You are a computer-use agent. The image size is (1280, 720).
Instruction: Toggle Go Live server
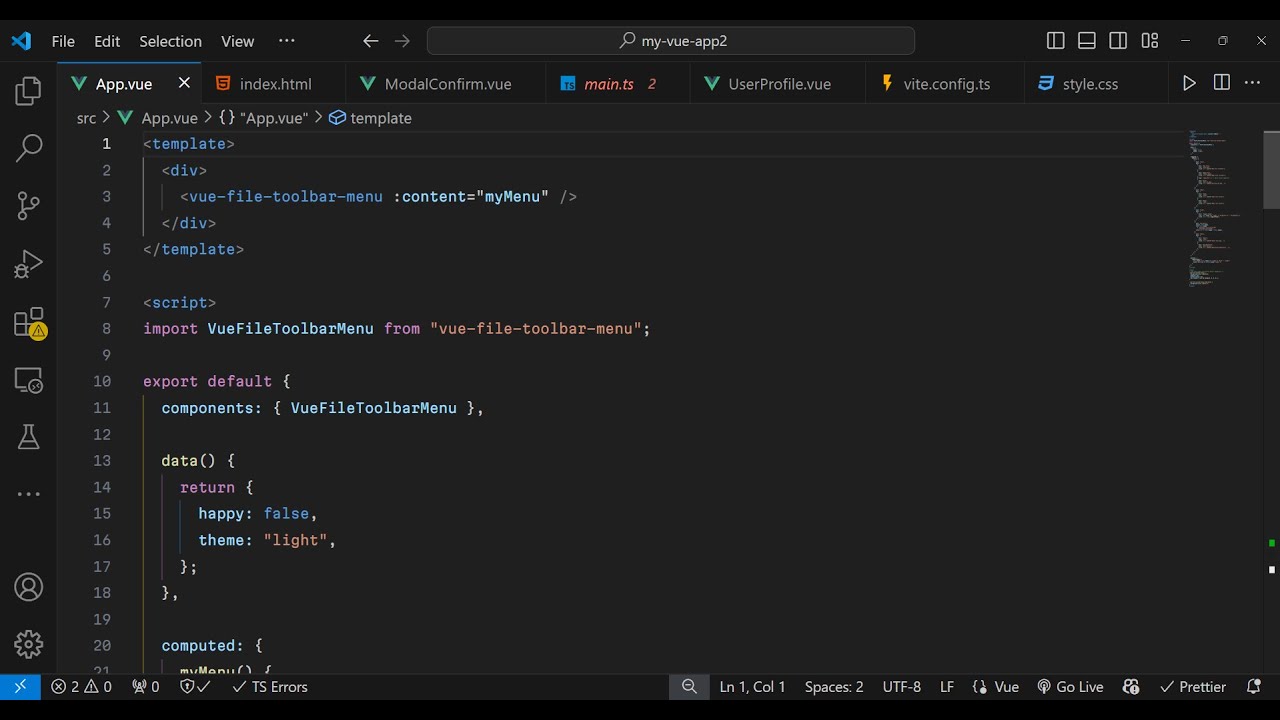coord(1070,687)
